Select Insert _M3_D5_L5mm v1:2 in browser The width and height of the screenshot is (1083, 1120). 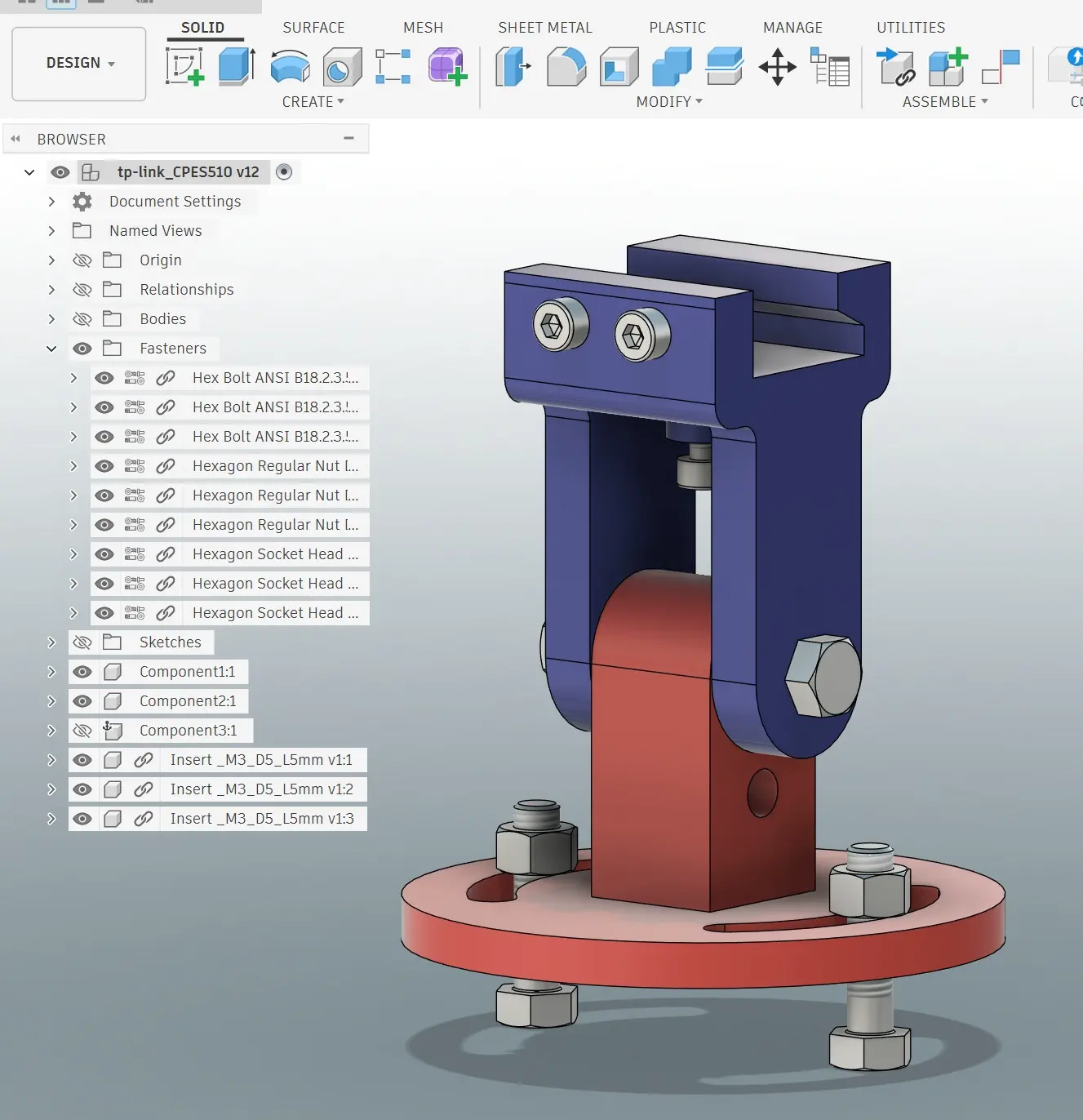coord(261,789)
